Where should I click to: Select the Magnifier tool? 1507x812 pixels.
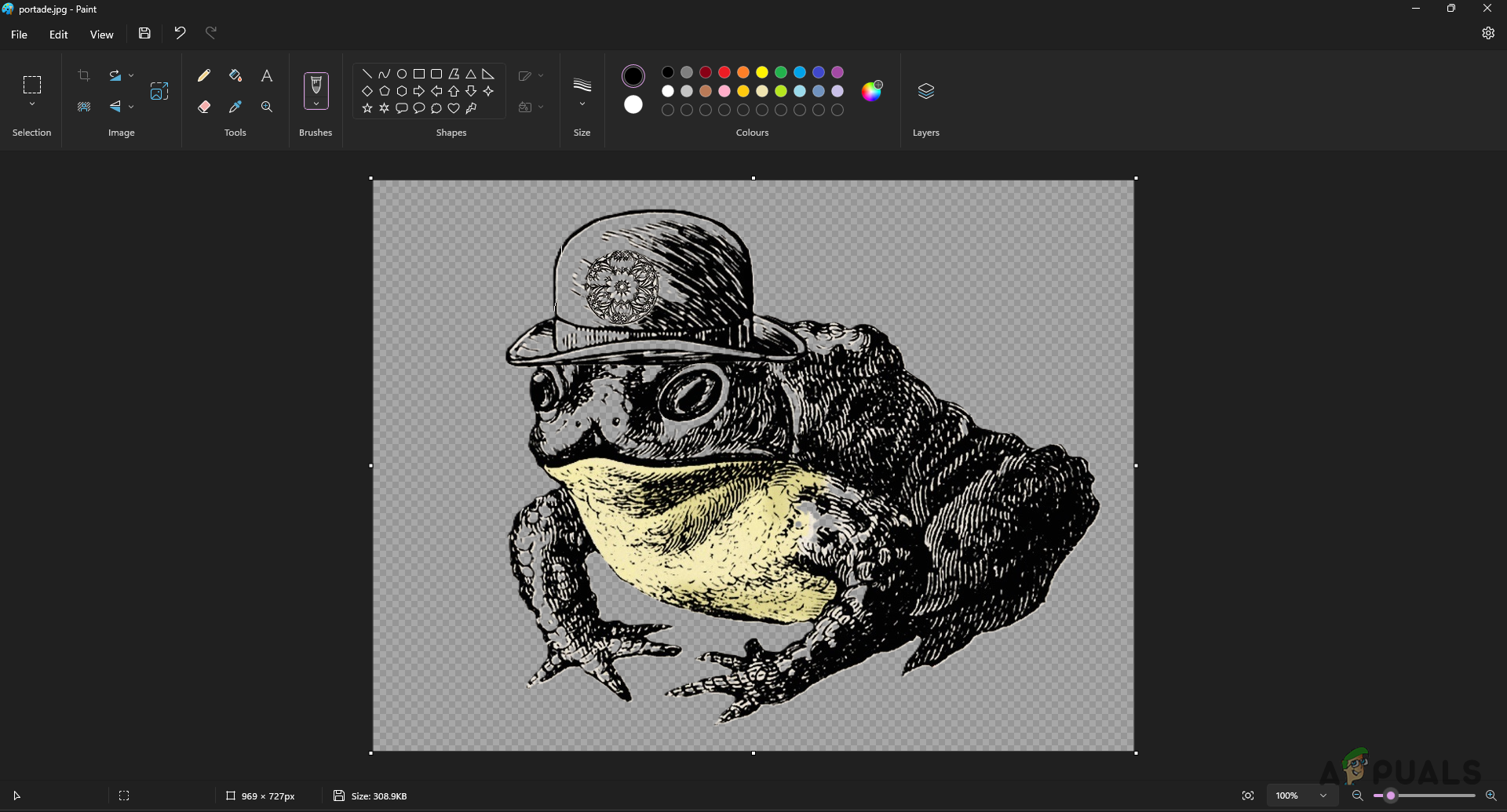pyautogui.click(x=267, y=107)
